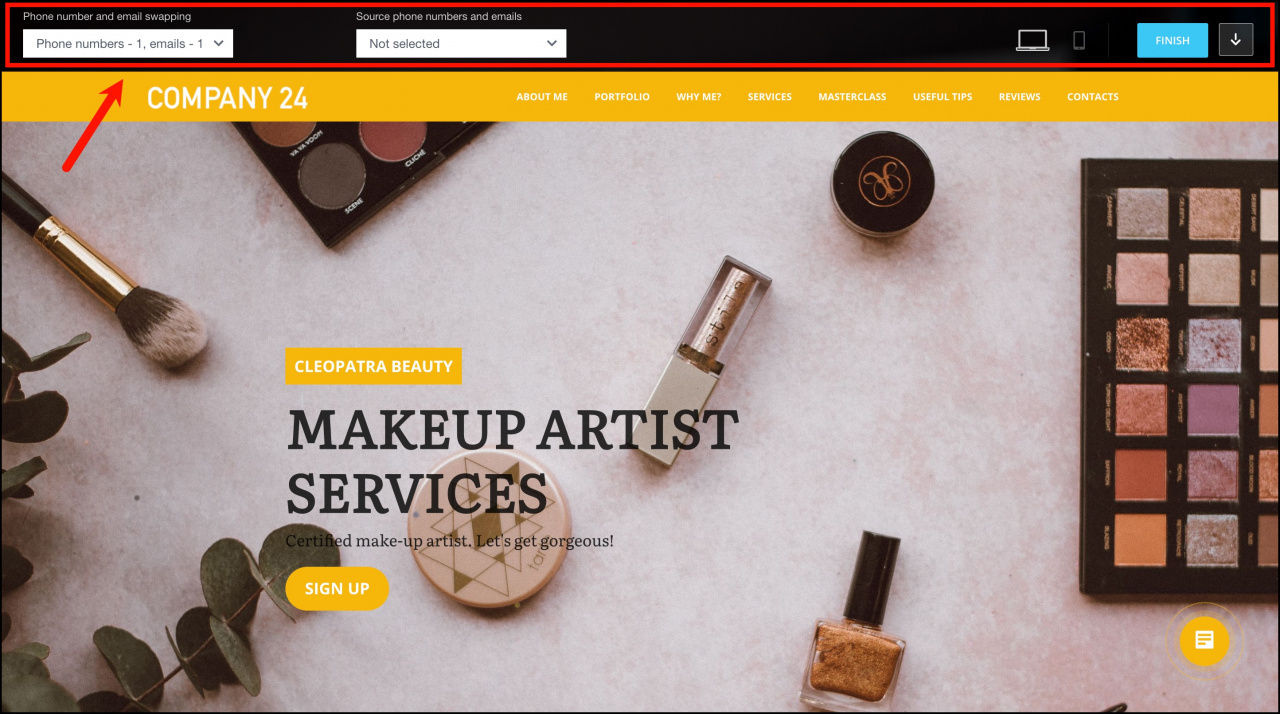
Task: Switch to desktop preview laptop icon
Action: [x=1032, y=40]
